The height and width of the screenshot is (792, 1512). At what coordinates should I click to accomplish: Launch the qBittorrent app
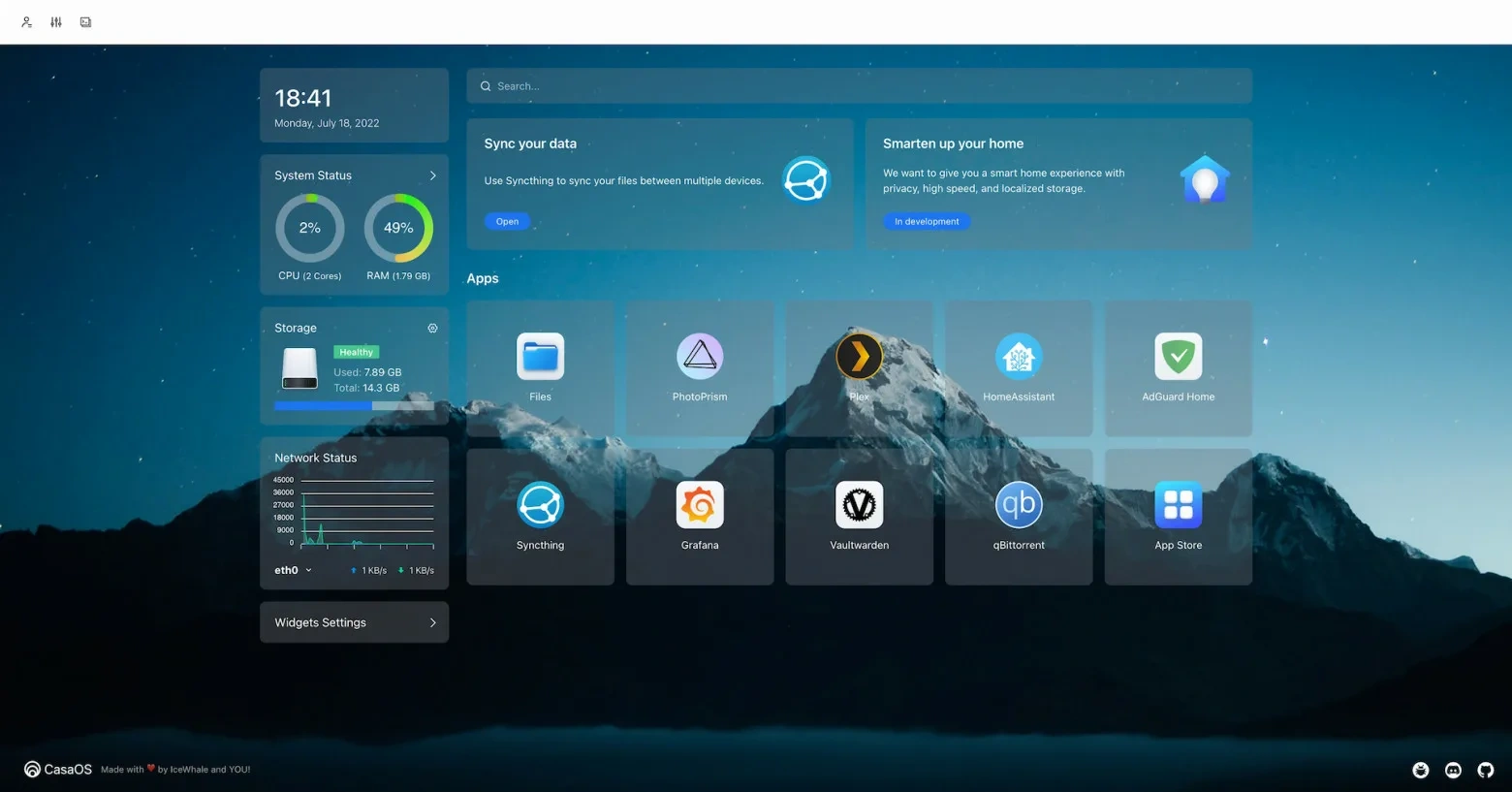[1018, 506]
